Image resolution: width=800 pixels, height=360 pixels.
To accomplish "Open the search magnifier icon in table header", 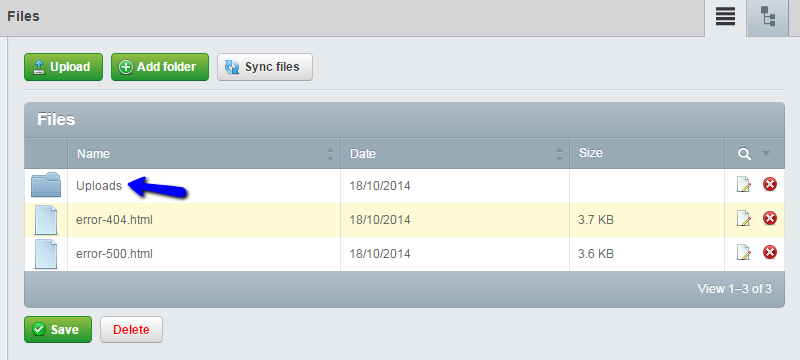I will tap(744, 154).
